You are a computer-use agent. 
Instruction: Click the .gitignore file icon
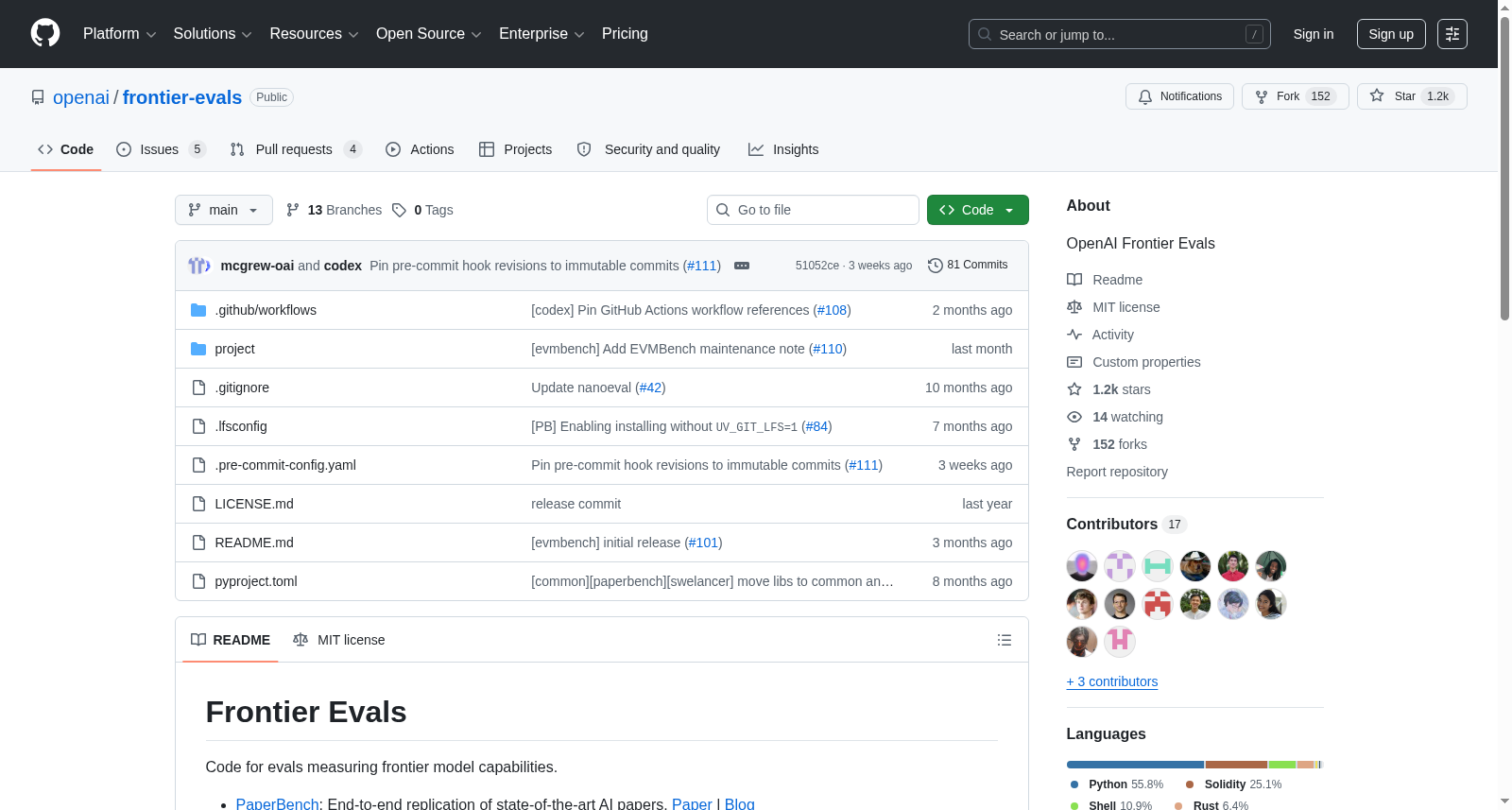click(x=198, y=388)
